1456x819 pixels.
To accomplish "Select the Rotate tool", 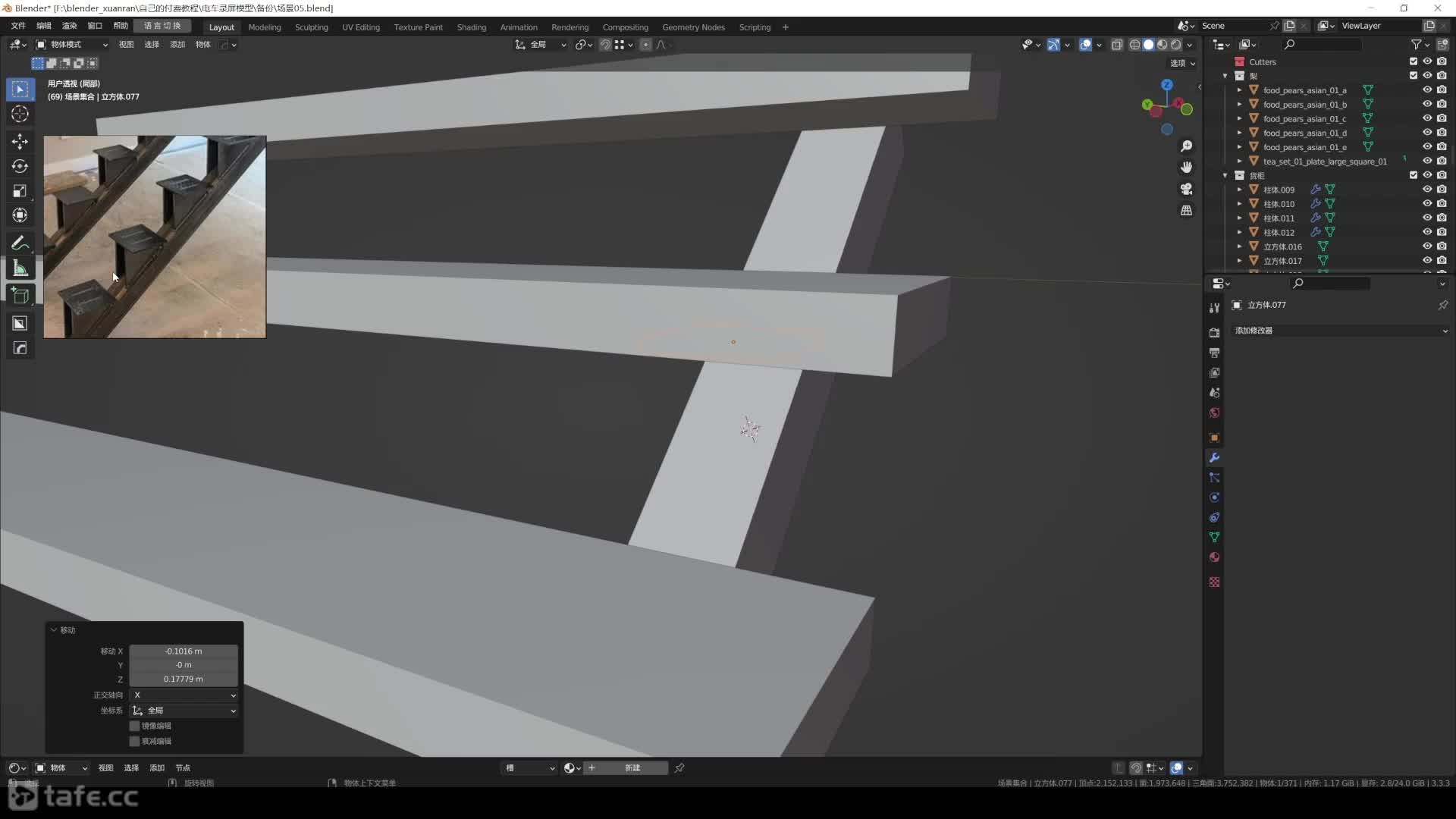I will click(x=20, y=166).
